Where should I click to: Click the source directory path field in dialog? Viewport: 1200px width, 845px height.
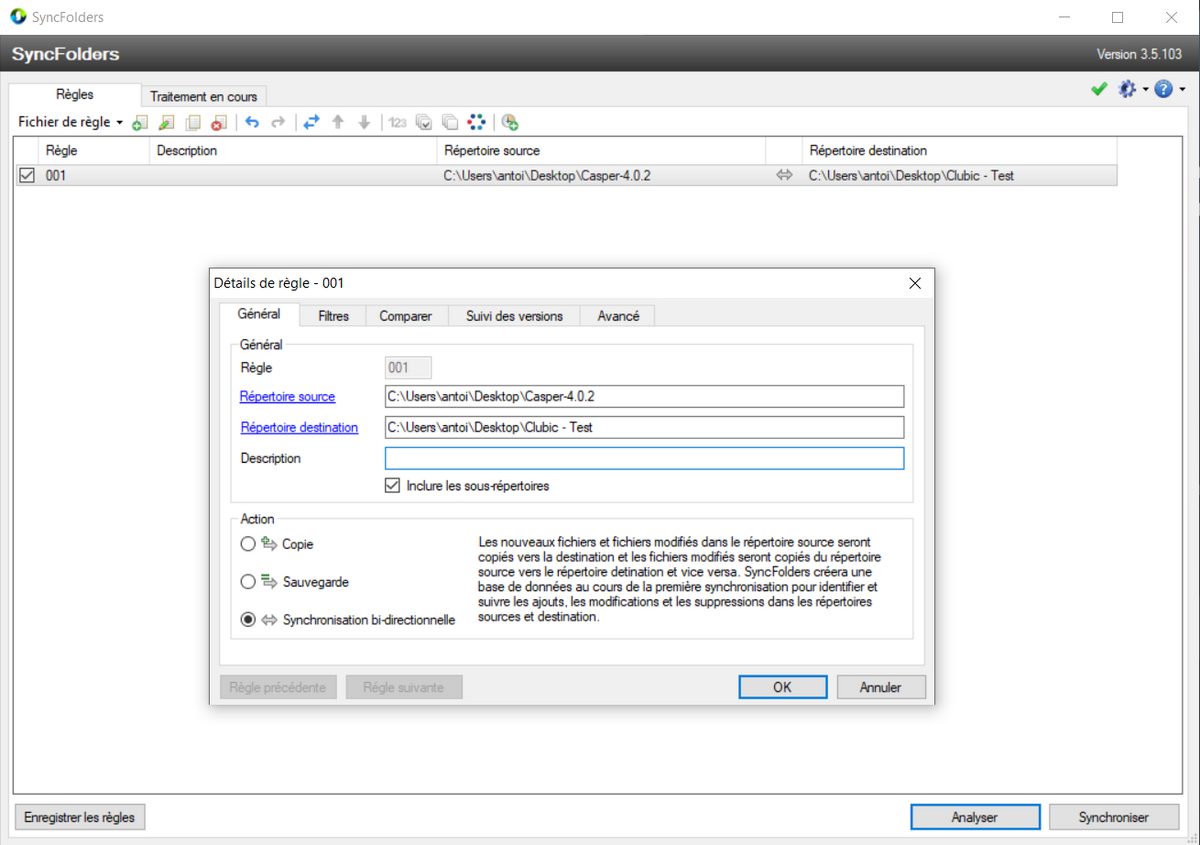pos(644,396)
